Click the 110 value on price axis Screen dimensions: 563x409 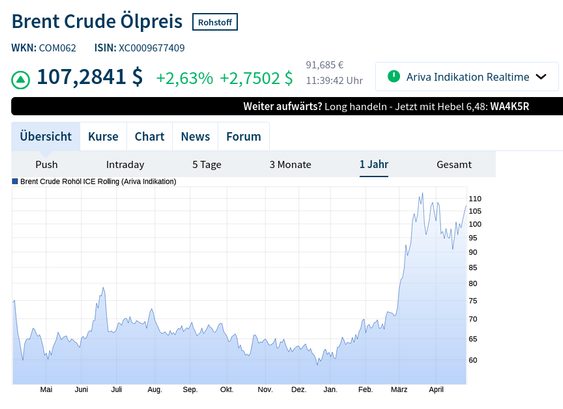[475, 199]
